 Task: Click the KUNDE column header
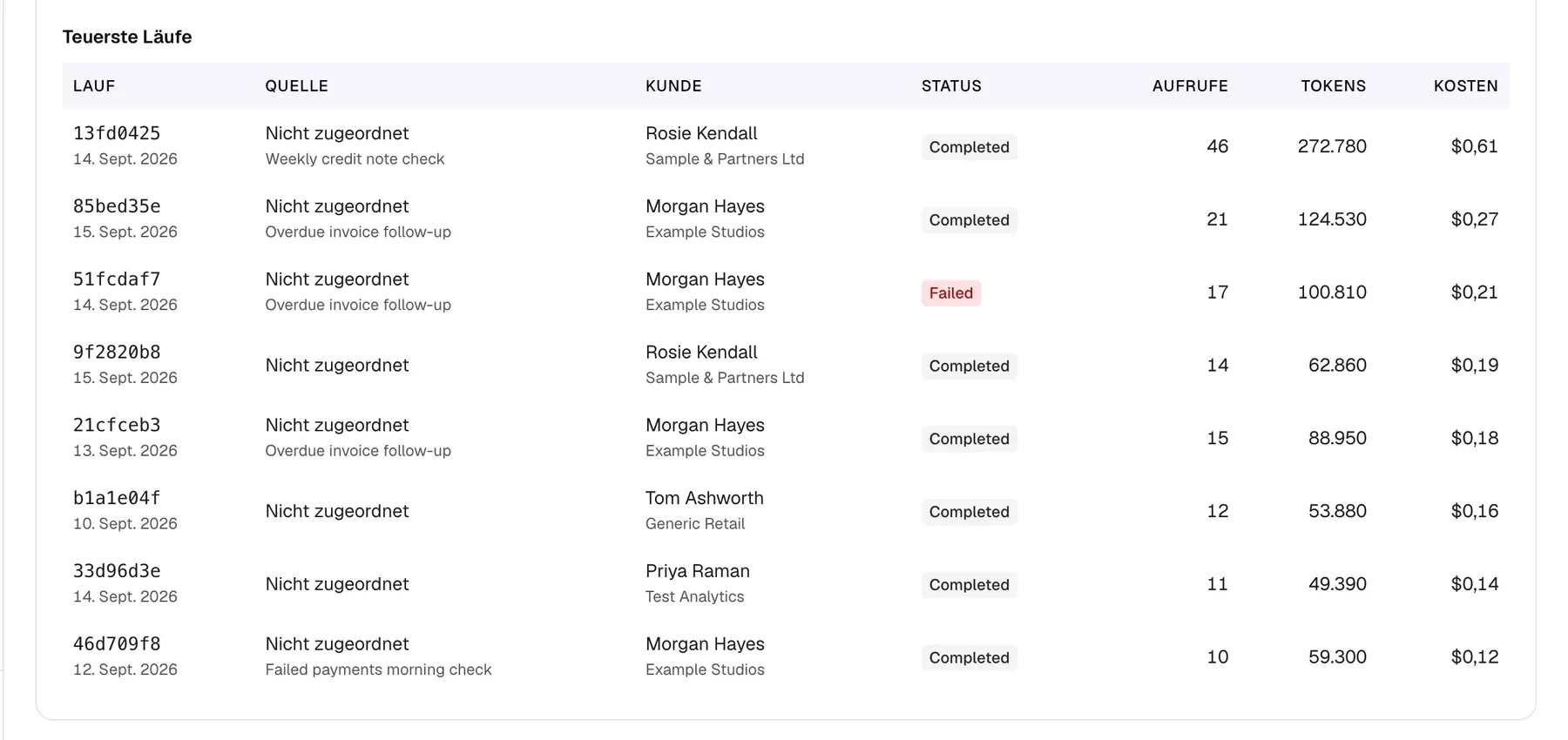pyautogui.click(x=673, y=86)
